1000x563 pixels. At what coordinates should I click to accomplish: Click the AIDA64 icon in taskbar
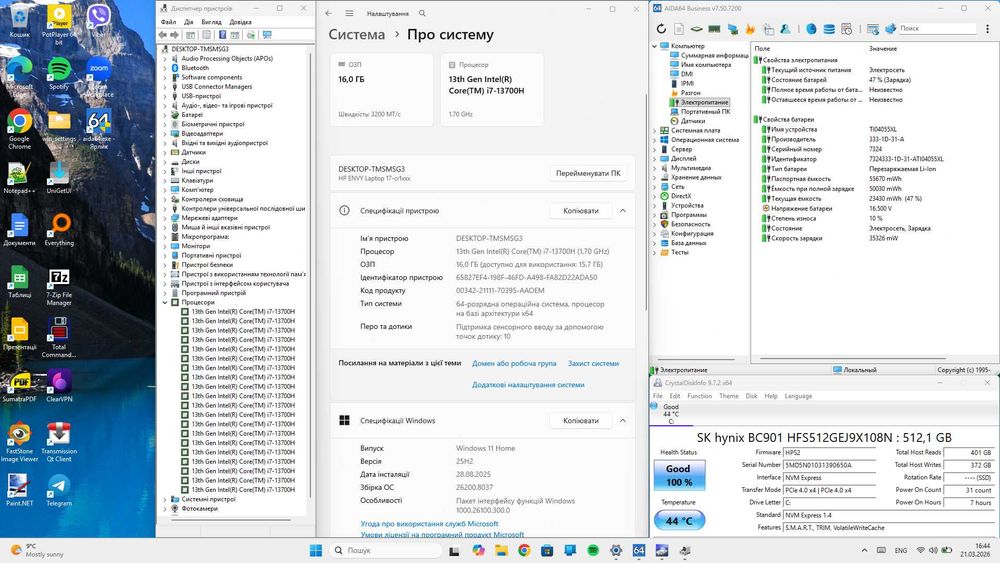[638, 550]
